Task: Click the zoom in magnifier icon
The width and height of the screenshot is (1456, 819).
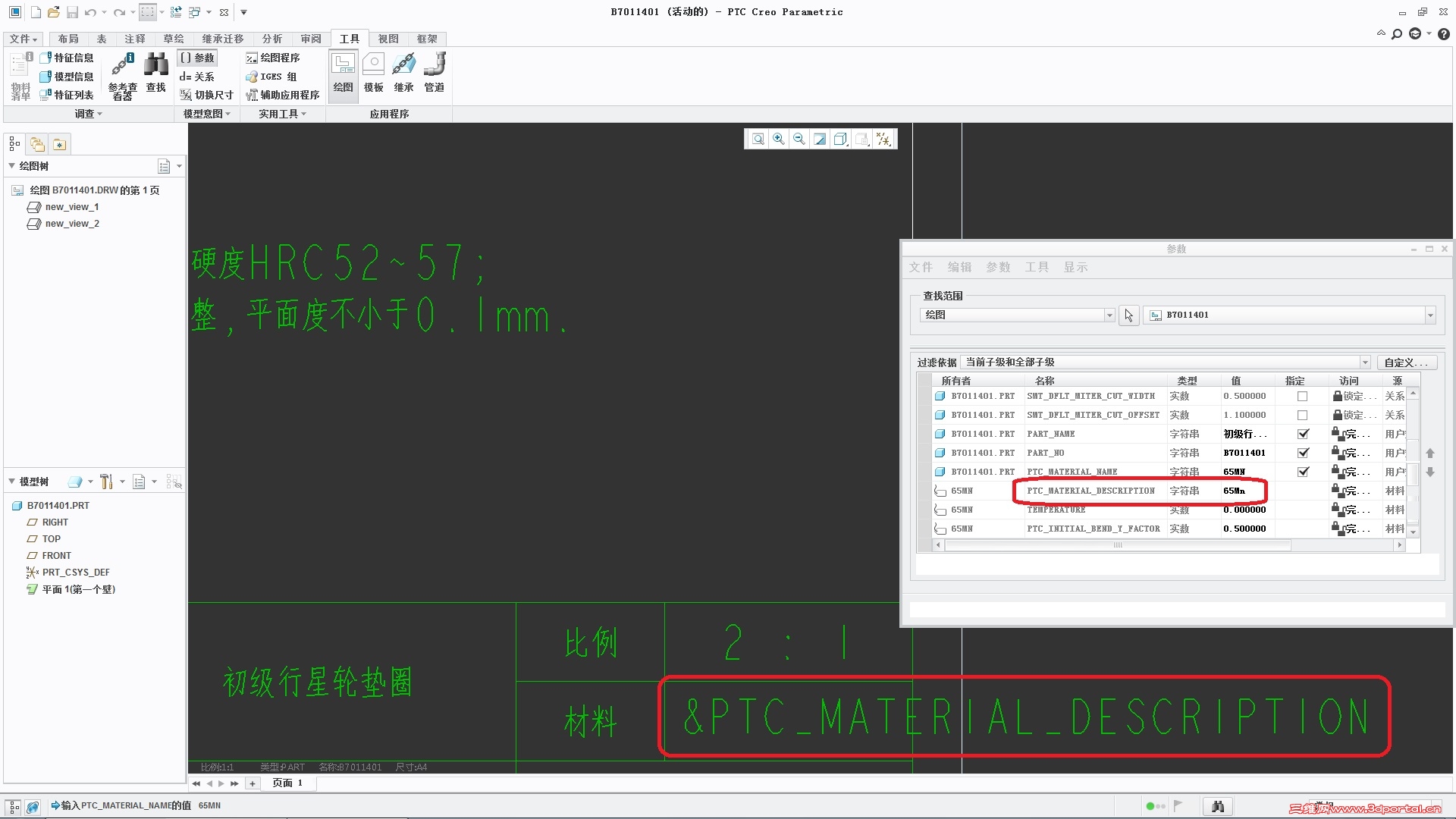Action: pyautogui.click(x=779, y=139)
